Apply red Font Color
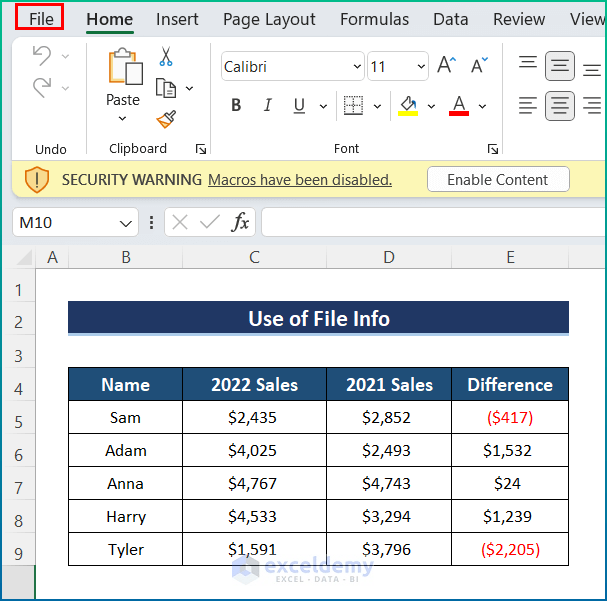The height and width of the screenshot is (601, 607). [x=459, y=105]
